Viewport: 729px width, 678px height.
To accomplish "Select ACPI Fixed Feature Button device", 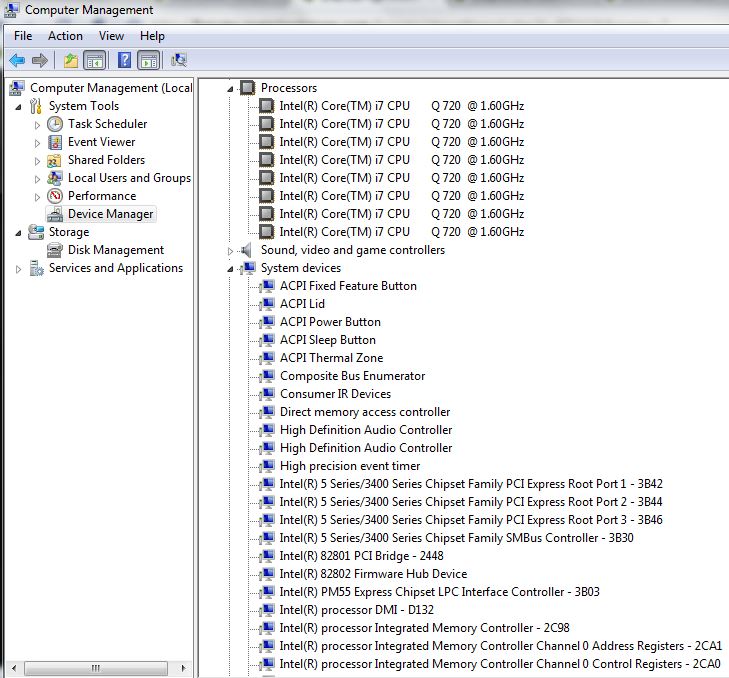I will (348, 286).
